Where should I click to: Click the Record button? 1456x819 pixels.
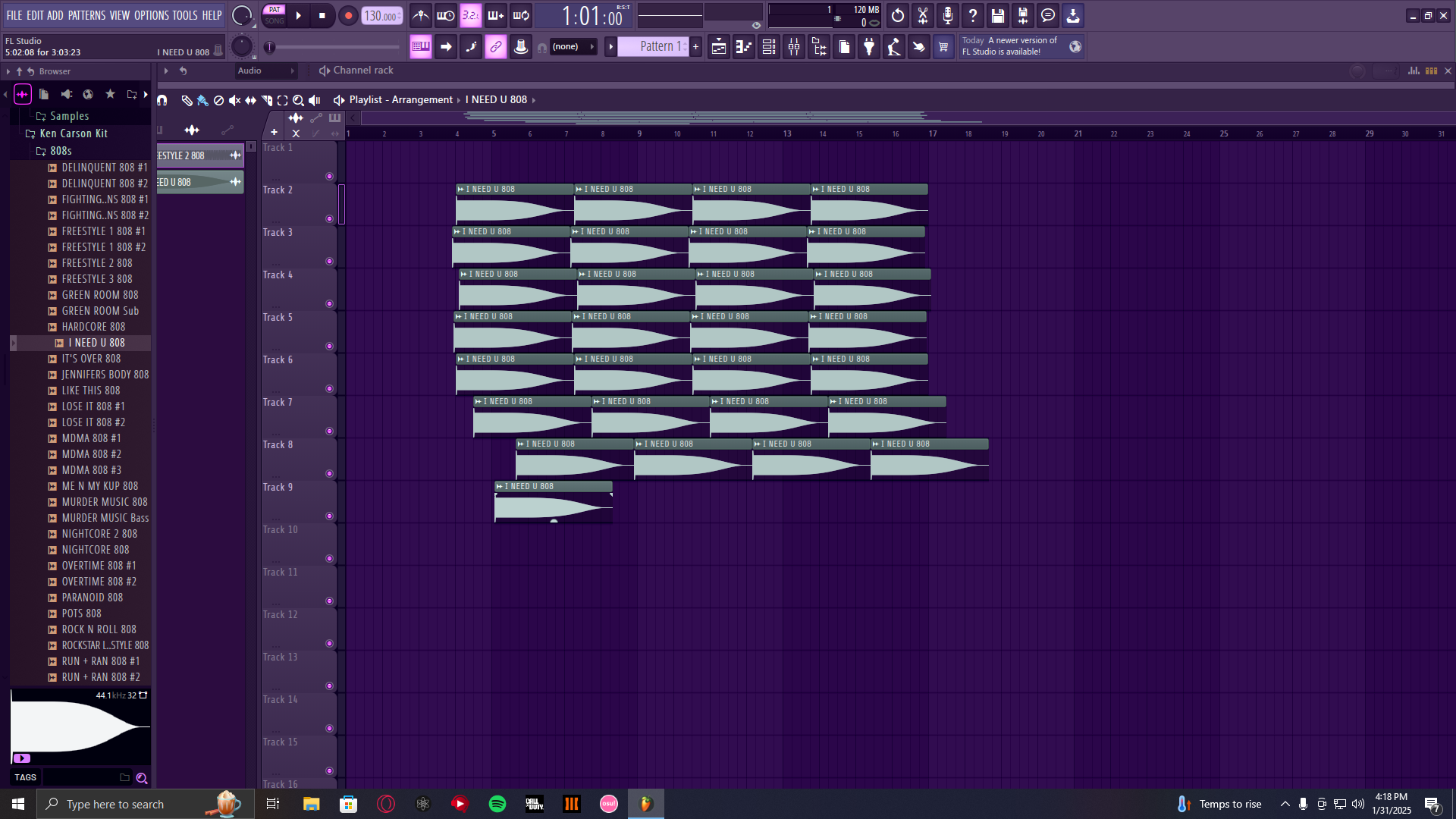pos(348,15)
